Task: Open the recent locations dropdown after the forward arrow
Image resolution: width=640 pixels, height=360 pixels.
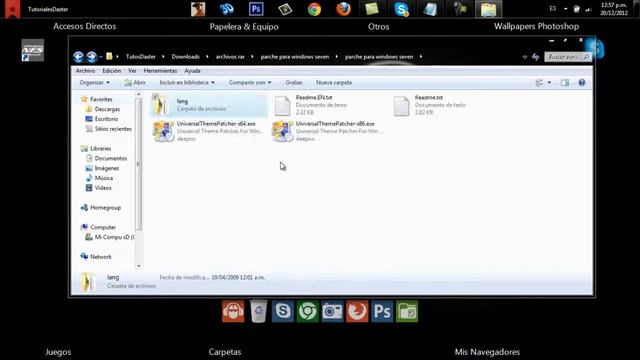Action: coord(101,57)
